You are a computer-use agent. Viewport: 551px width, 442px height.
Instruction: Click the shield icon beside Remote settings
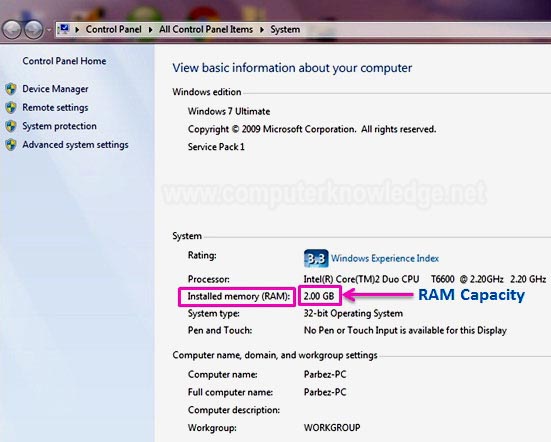coord(11,108)
